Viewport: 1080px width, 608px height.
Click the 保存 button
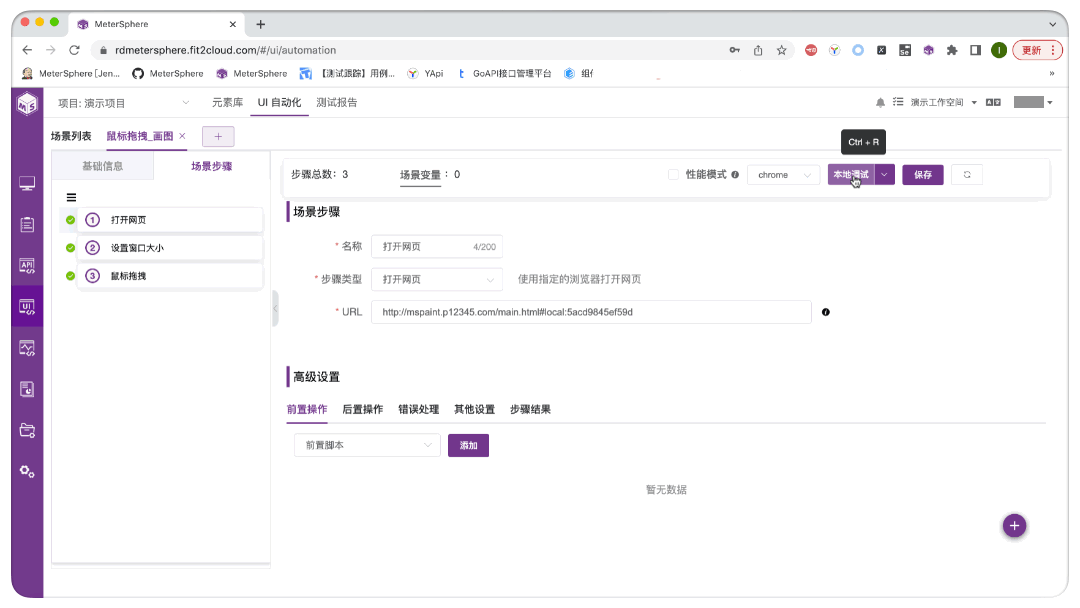click(922, 174)
